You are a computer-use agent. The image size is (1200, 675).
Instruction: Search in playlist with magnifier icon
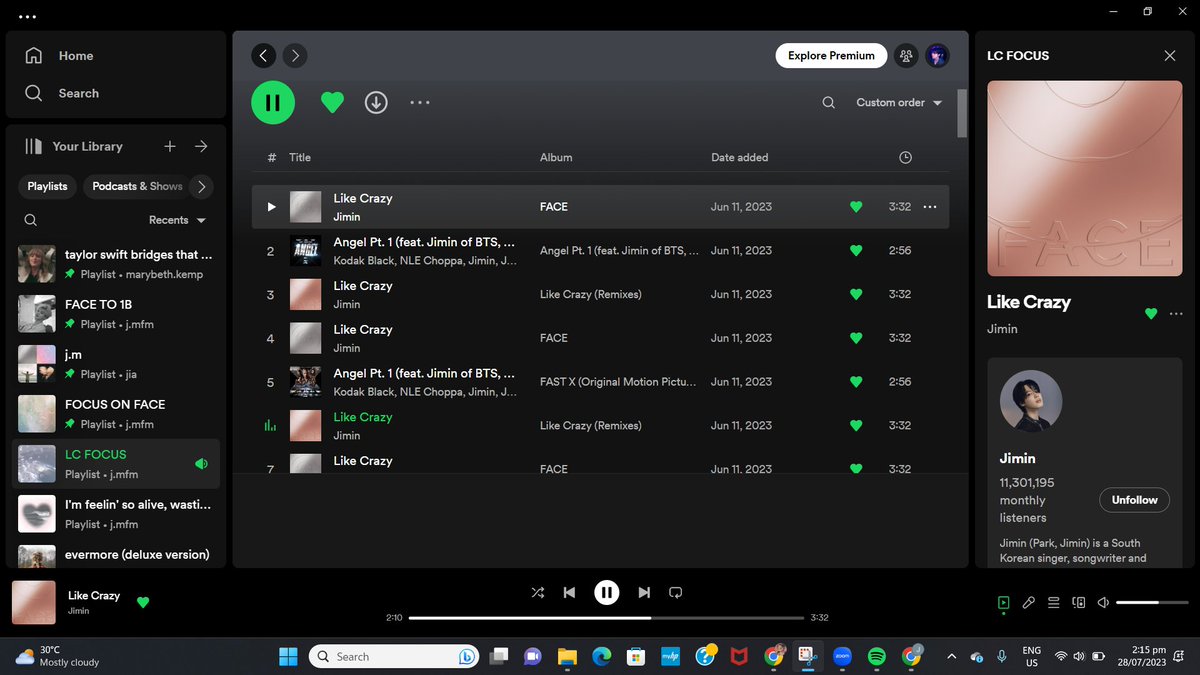click(x=828, y=102)
